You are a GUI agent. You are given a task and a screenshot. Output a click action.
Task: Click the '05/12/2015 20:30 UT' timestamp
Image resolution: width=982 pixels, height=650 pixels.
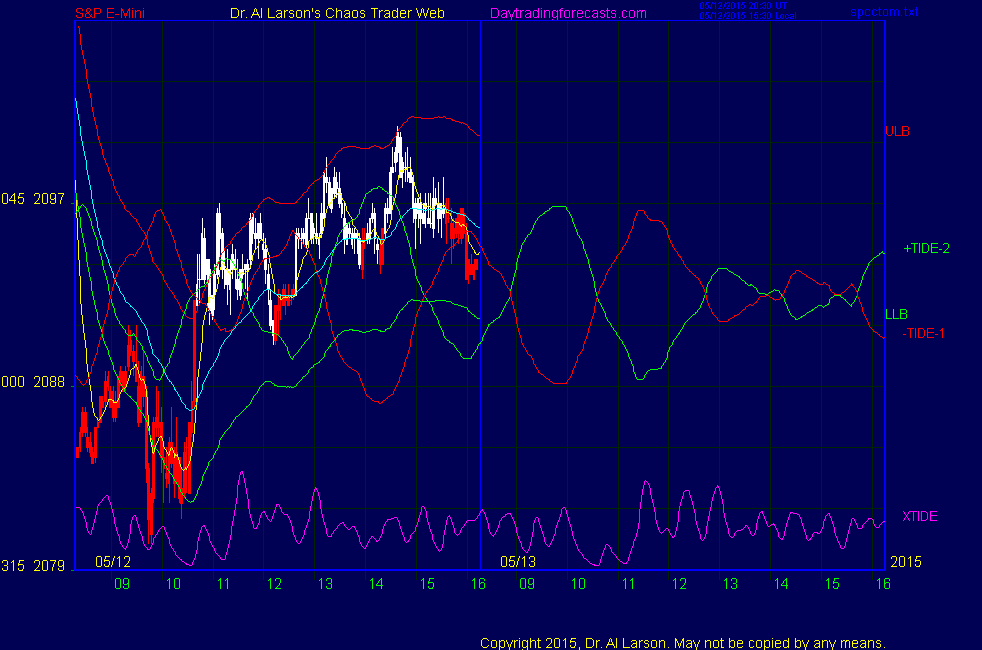coord(743,6)
